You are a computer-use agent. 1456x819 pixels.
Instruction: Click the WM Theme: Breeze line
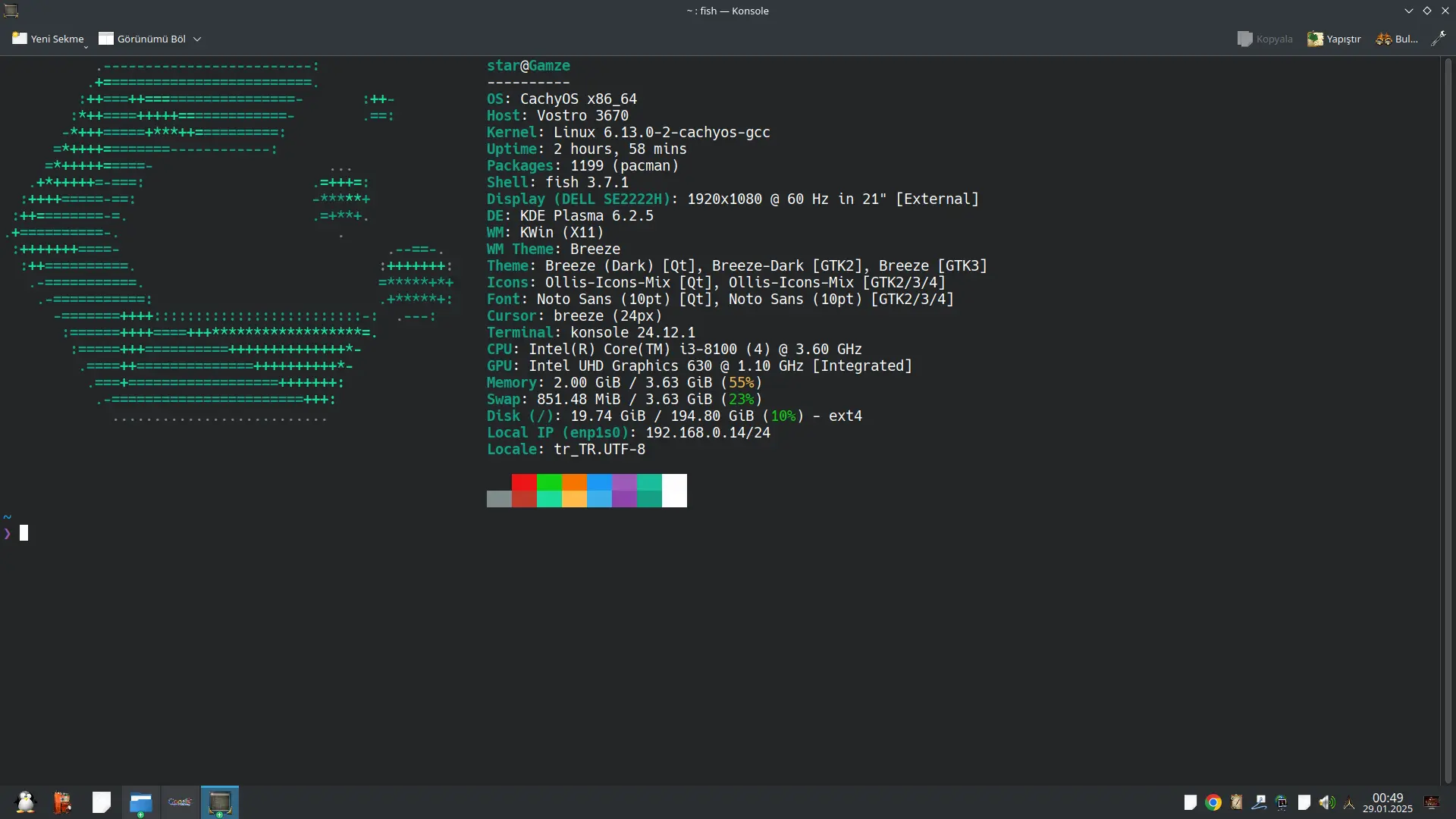click(x=554, y=249)
